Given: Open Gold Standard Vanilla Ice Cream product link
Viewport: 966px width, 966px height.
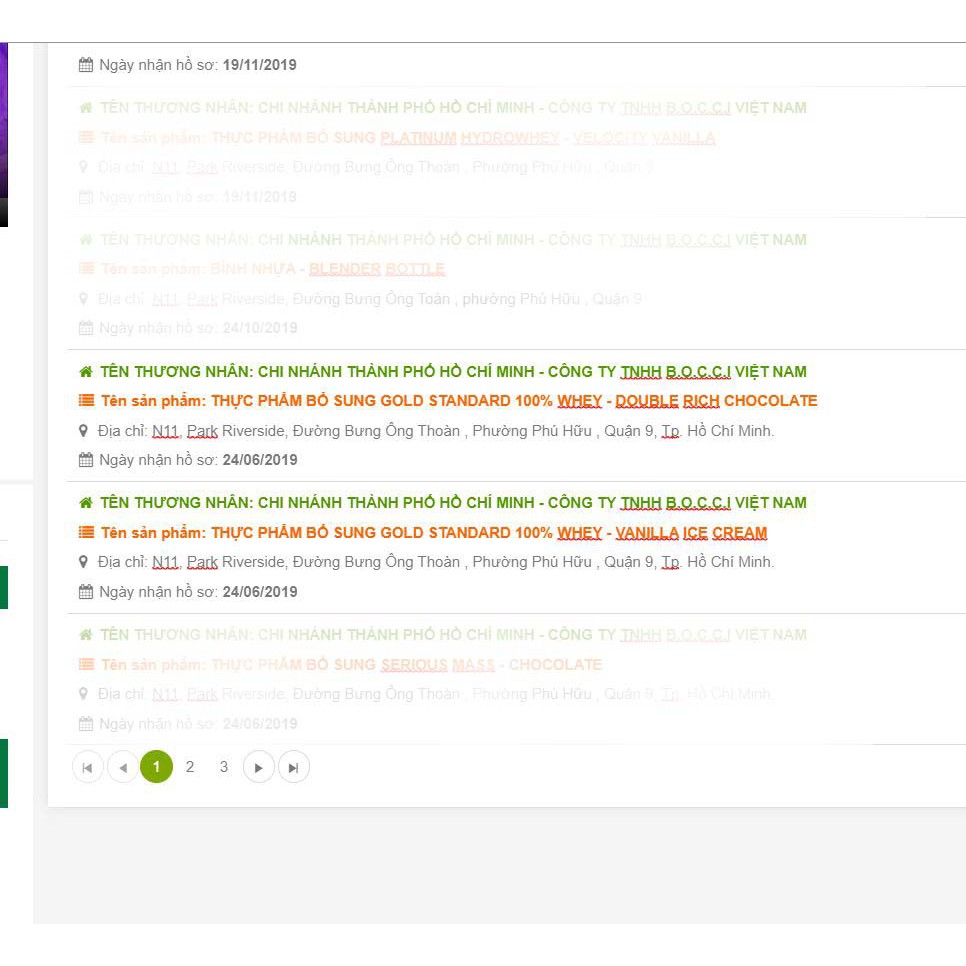Looking at the screenshot, I should (489, 533).
